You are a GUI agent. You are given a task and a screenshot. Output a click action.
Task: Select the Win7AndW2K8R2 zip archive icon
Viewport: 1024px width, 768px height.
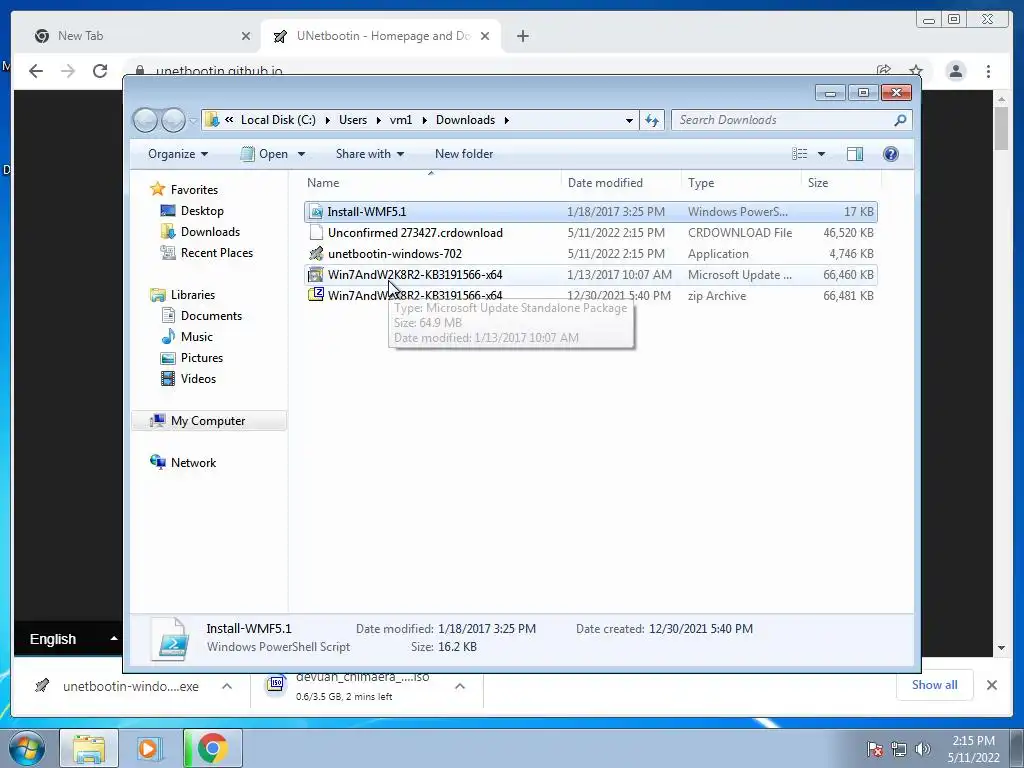point(316,295)
